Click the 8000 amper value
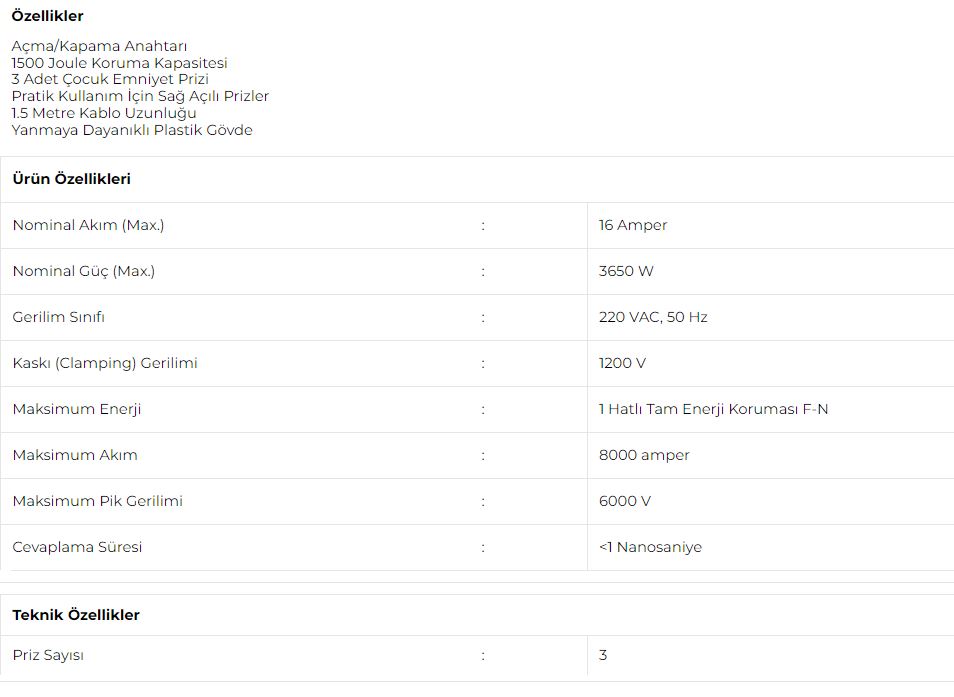The width and height of the screenshot is (954, 697). [644, 455]
